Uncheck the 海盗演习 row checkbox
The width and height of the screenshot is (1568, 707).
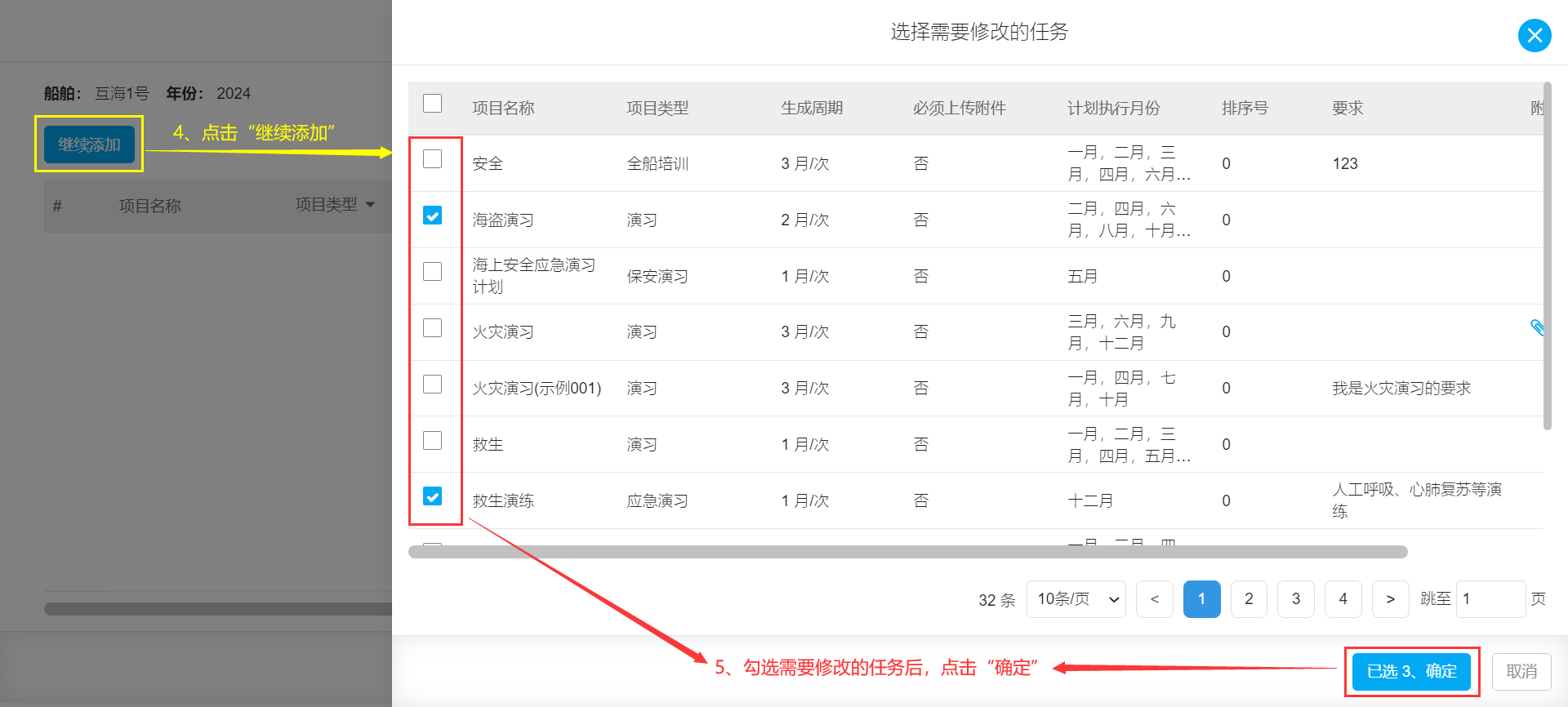point(432,215)
